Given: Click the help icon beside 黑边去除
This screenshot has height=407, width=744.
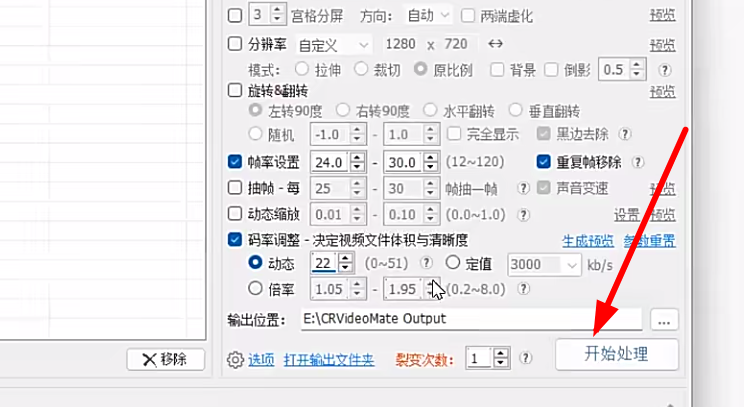Looking at the screenshot, I should (625, 134).
